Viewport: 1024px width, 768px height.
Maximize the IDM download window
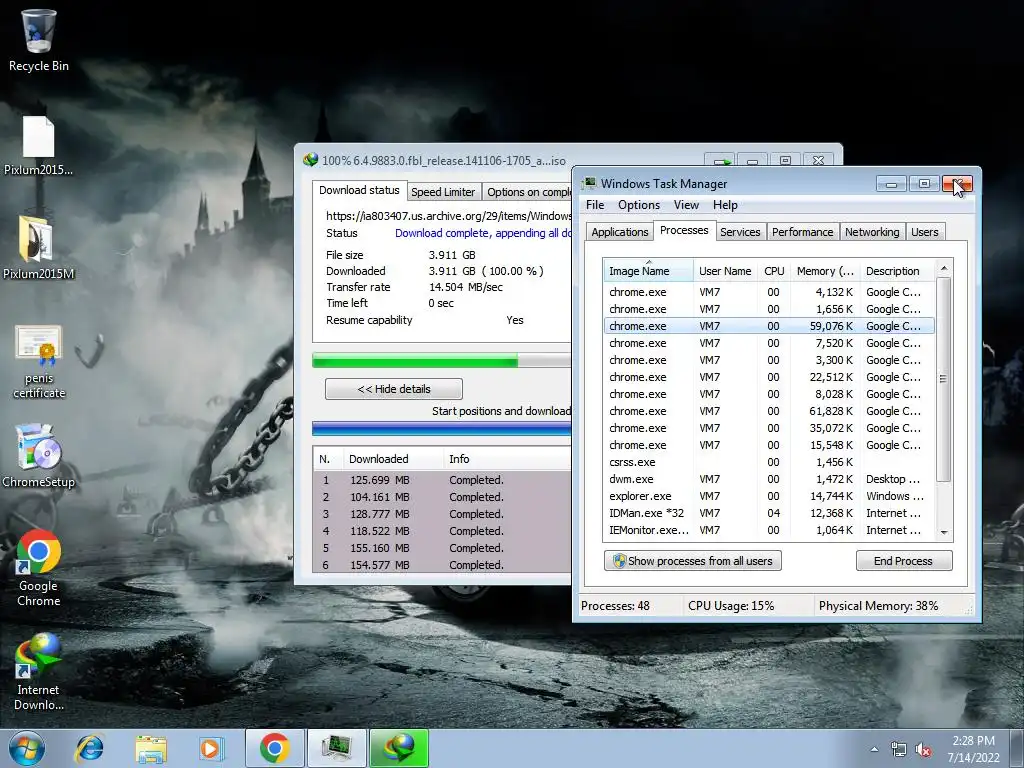pyautogui.click(x=786, y=160)
